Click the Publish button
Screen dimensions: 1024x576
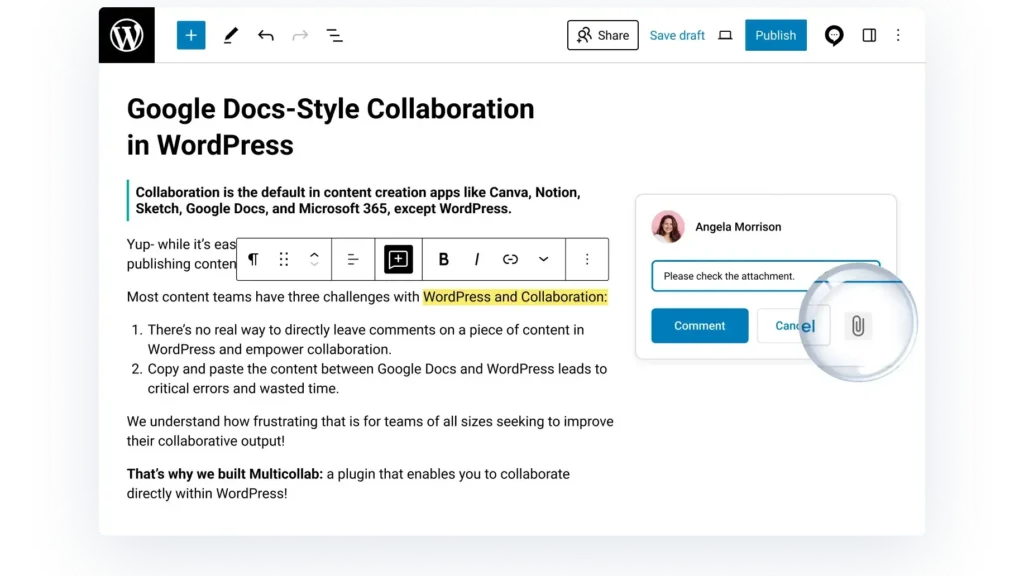775,35
